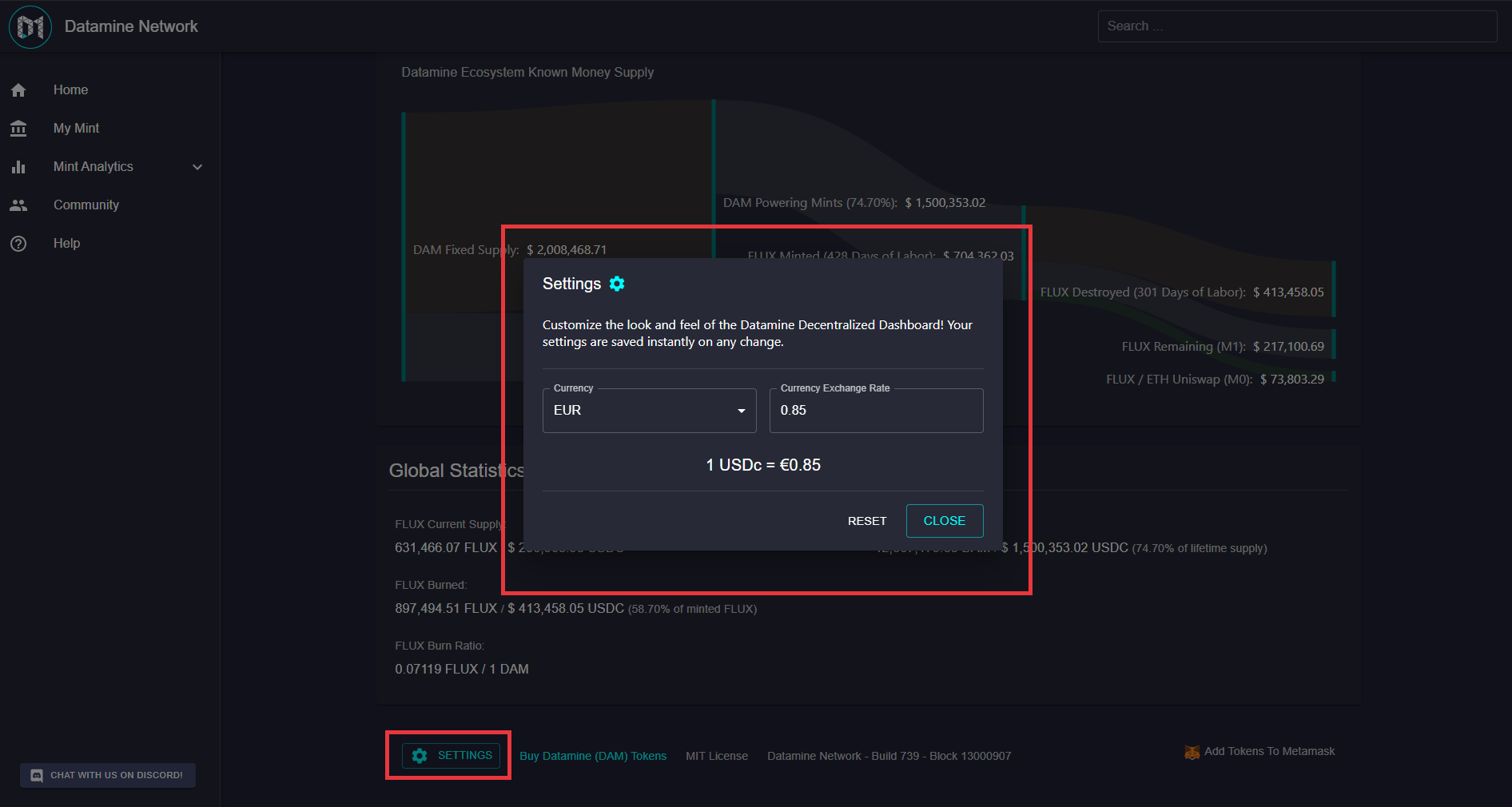1512x807 pixels.
Task: Click Datamine Ecosystem Known Money Supply heading
Action: coord(527,73)
